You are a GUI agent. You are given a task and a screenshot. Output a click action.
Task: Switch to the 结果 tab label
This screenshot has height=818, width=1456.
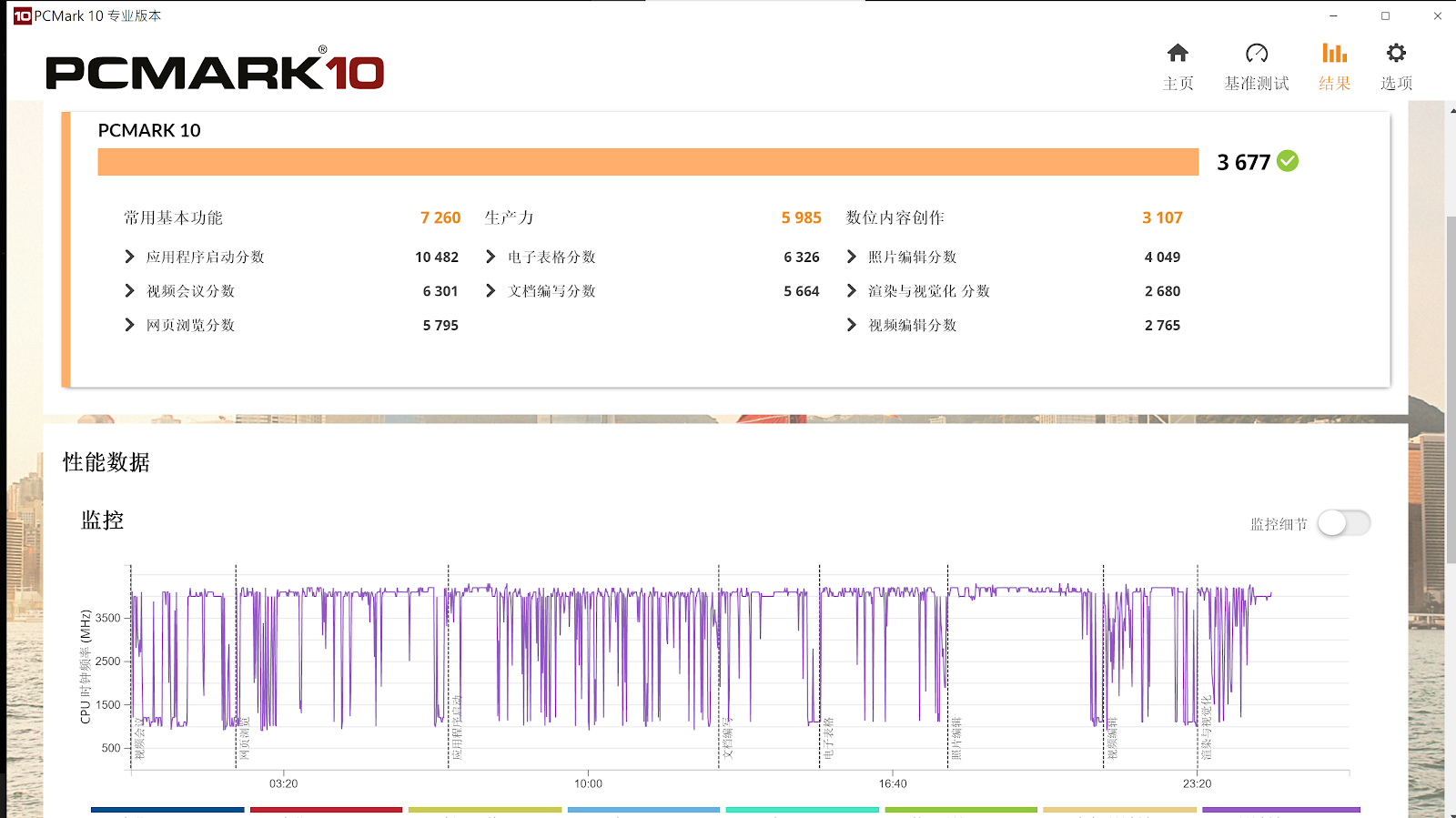point(1334,84)
